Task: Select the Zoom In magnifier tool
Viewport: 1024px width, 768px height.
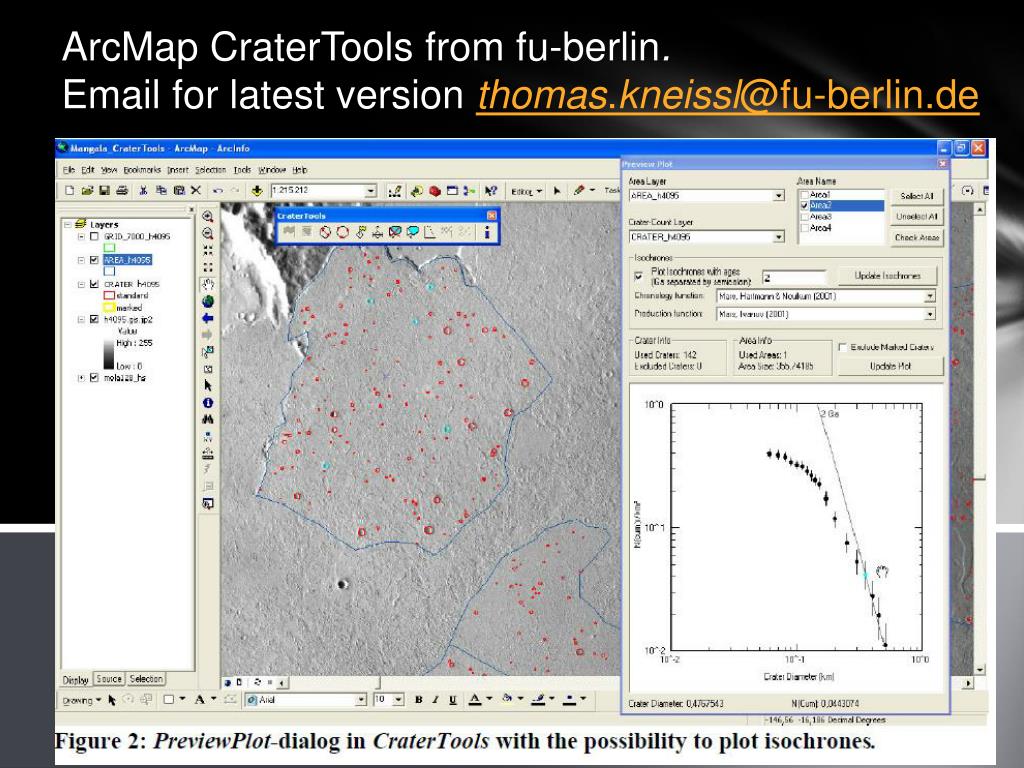Action: coord(208,216)
